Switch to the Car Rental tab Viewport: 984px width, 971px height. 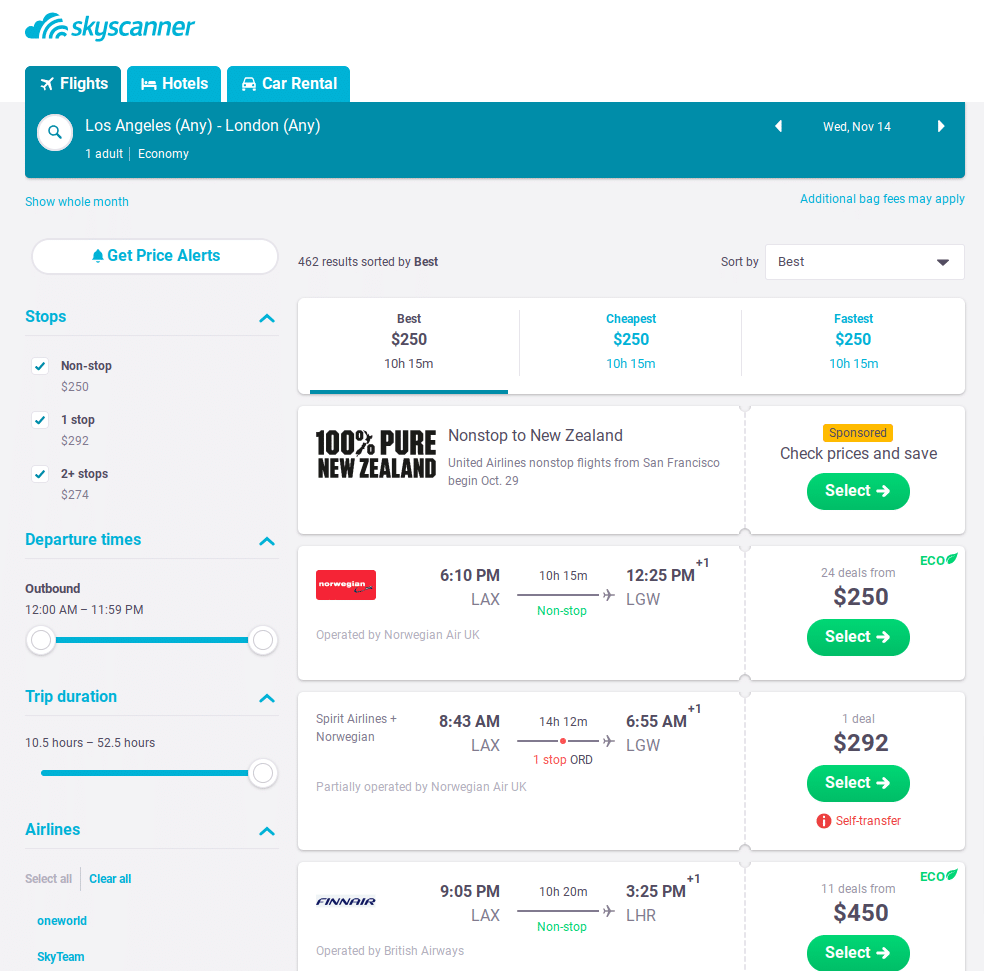click(x=289, y=84)
